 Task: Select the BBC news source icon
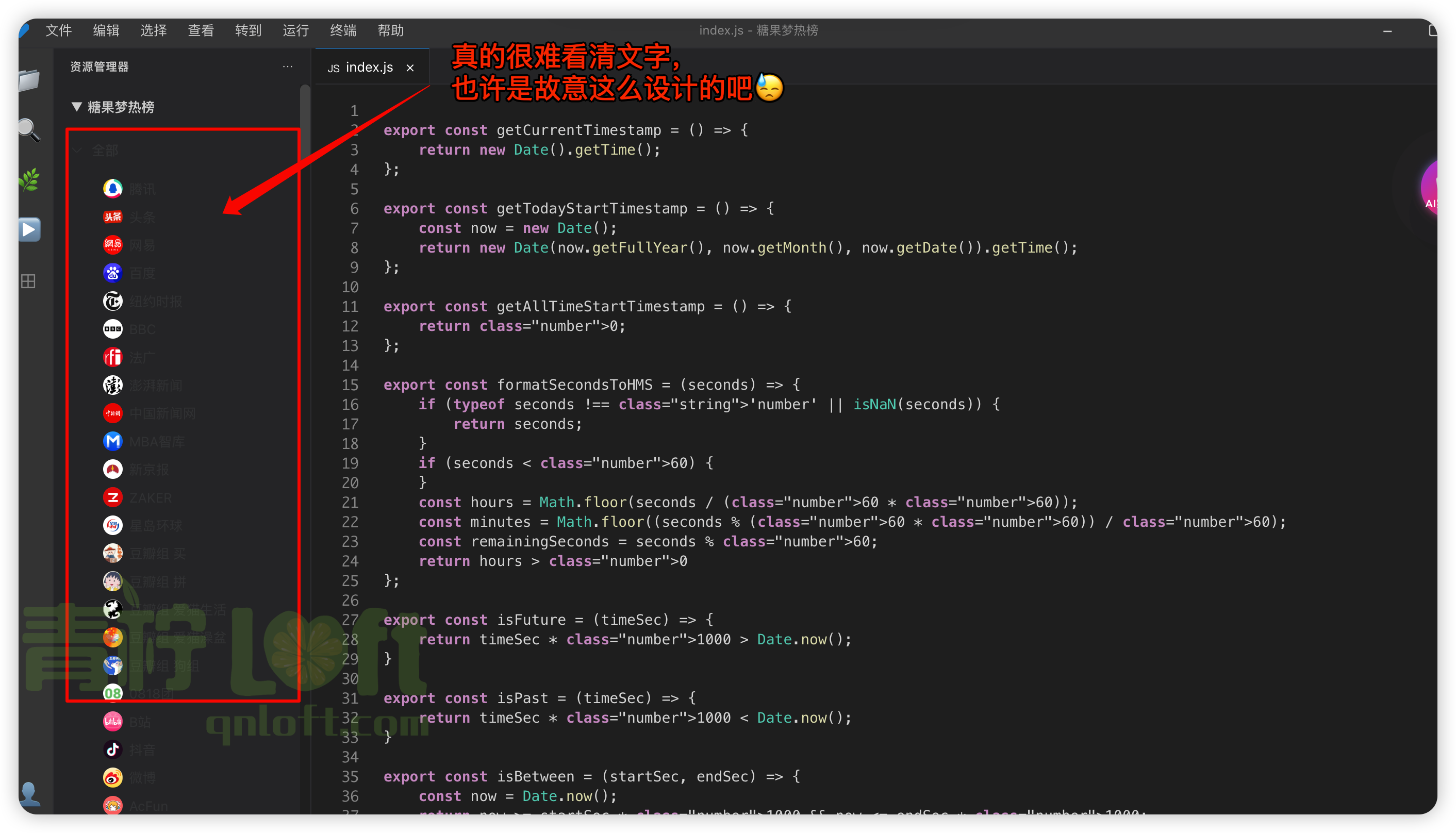113,329
